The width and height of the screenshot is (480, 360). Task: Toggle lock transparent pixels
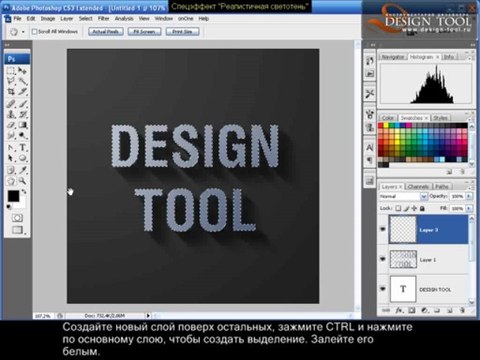click(x=398, y=208)
